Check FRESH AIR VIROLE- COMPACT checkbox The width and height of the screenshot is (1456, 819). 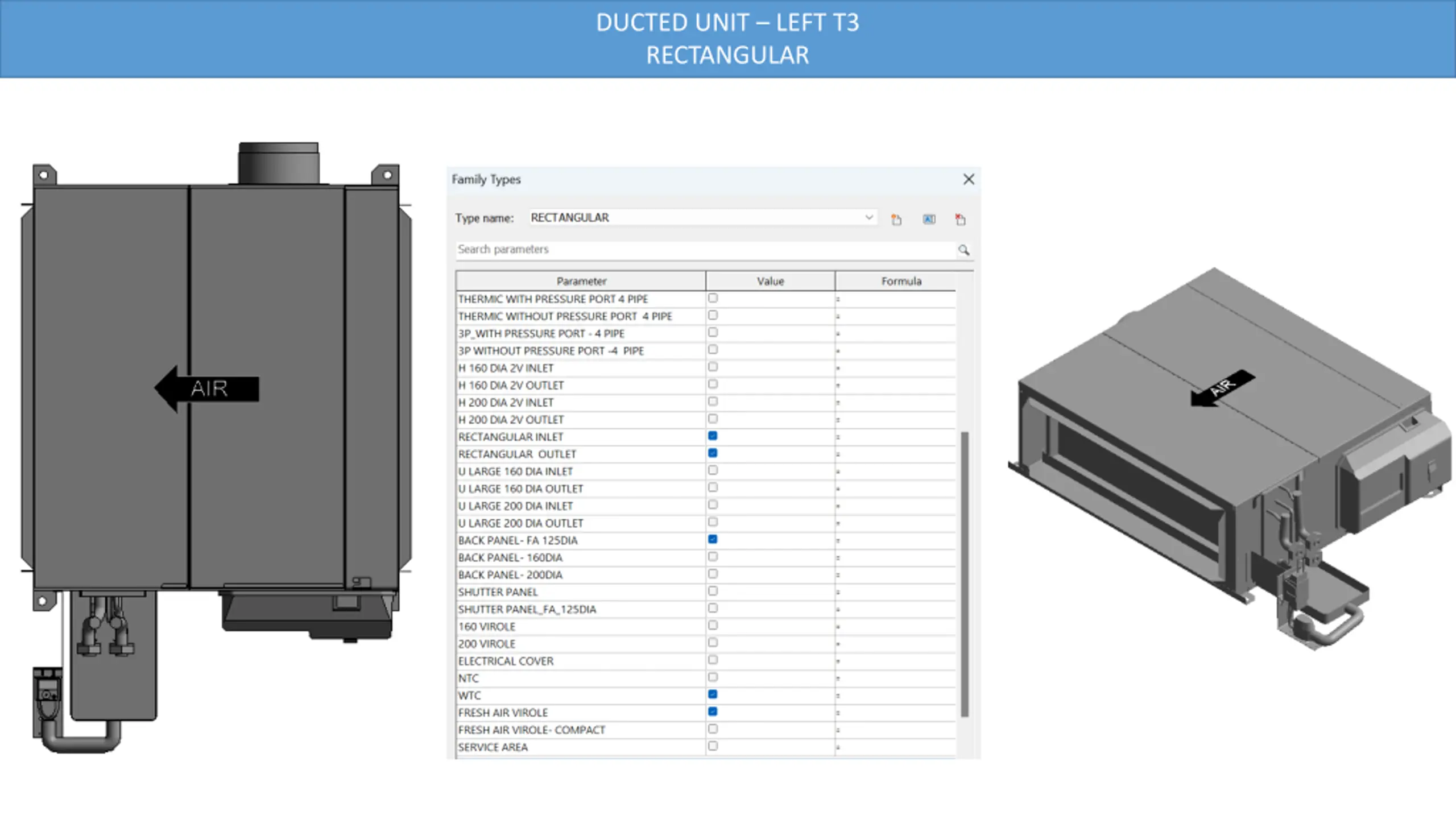[713, 729]
